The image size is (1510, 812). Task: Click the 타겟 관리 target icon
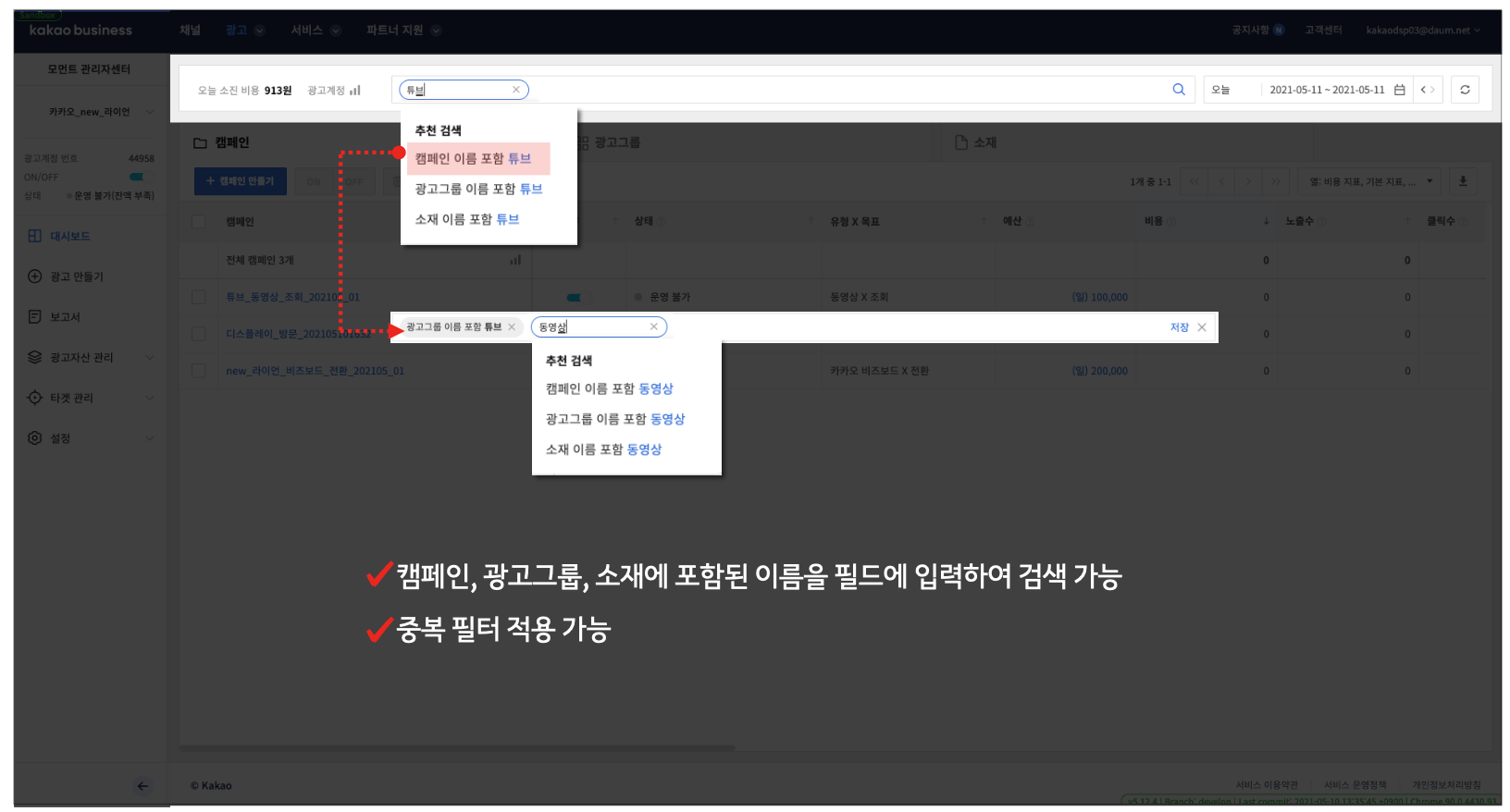pyautogui.click(x=35, y=398)
